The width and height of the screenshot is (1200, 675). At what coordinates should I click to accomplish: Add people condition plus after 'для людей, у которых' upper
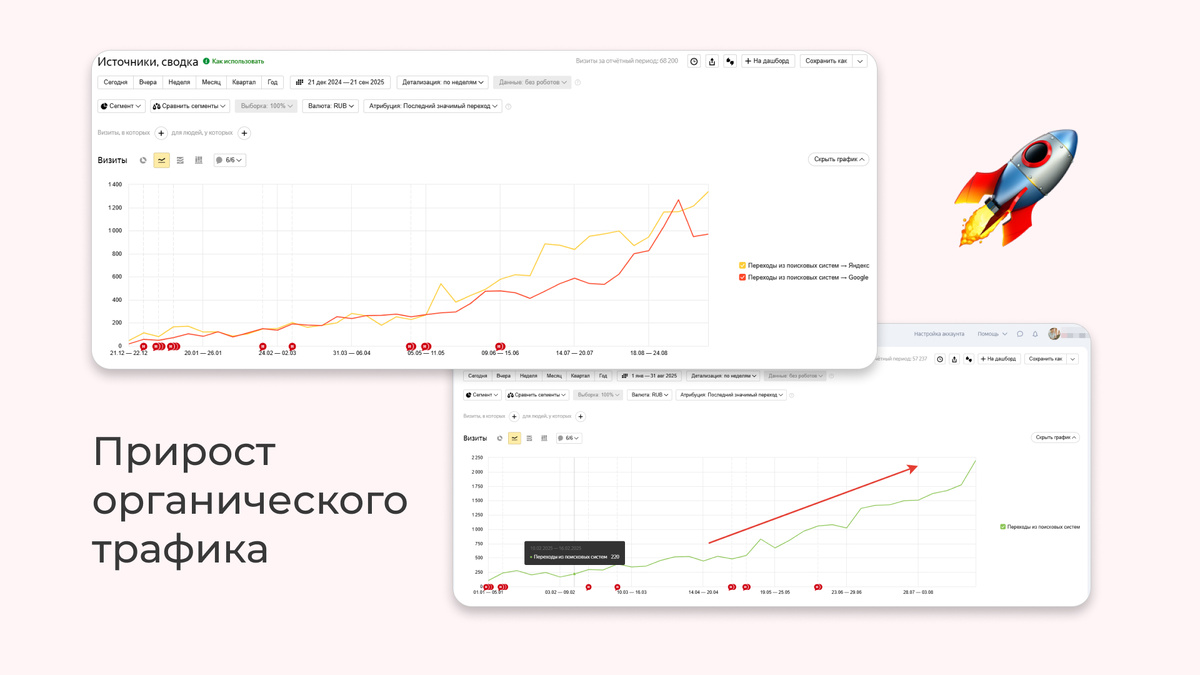tap(244, 132)
